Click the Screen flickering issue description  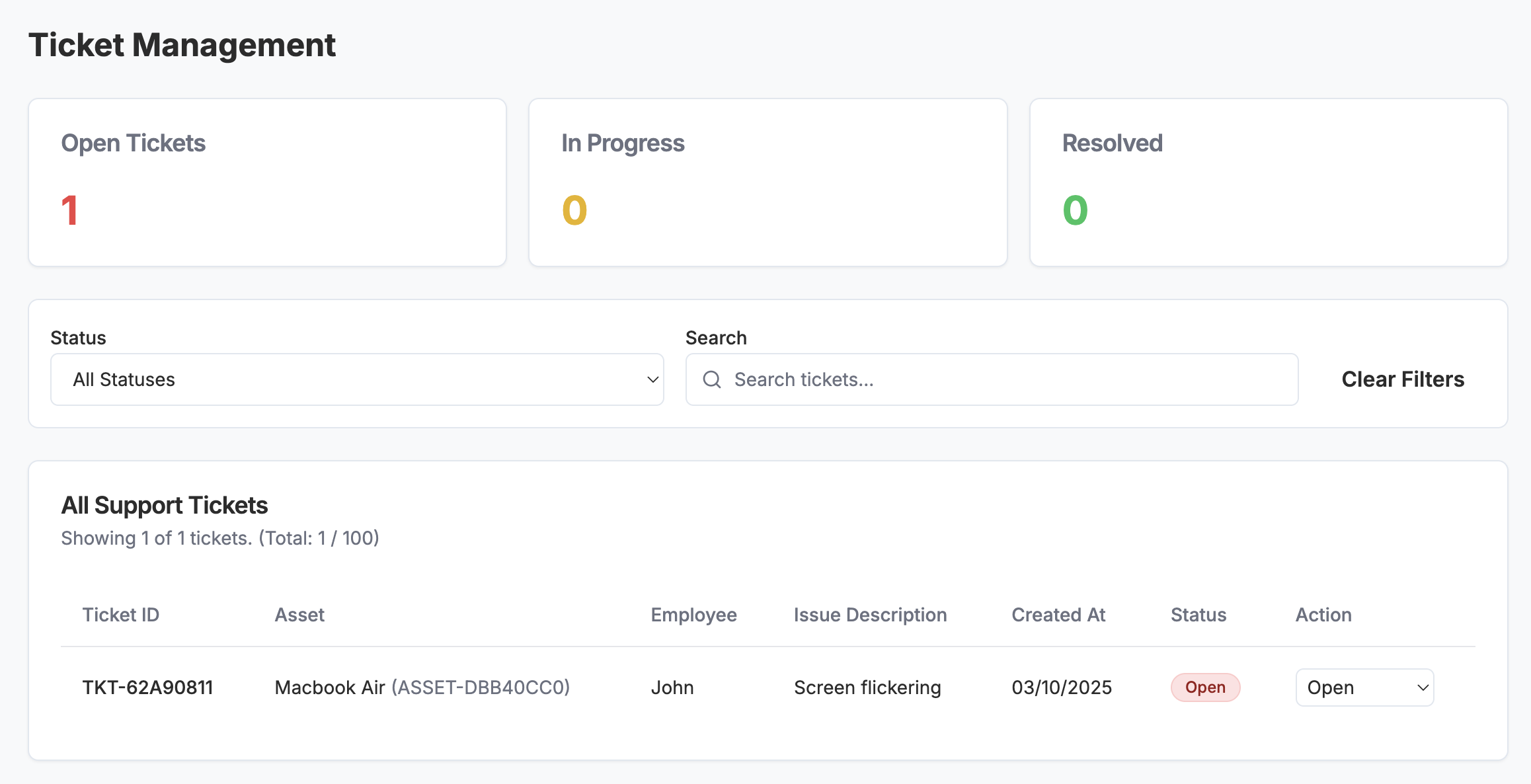coord(867,687)
